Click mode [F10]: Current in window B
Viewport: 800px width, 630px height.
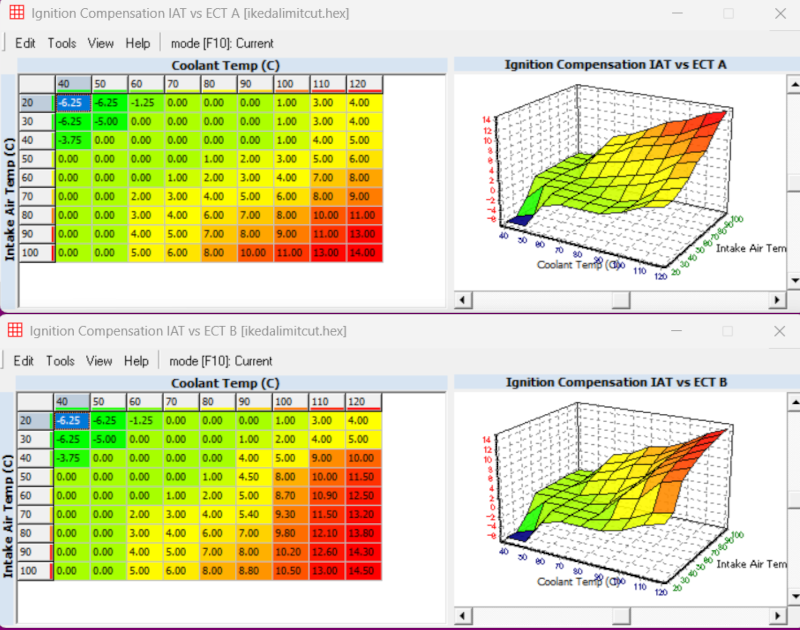(222, 361)
